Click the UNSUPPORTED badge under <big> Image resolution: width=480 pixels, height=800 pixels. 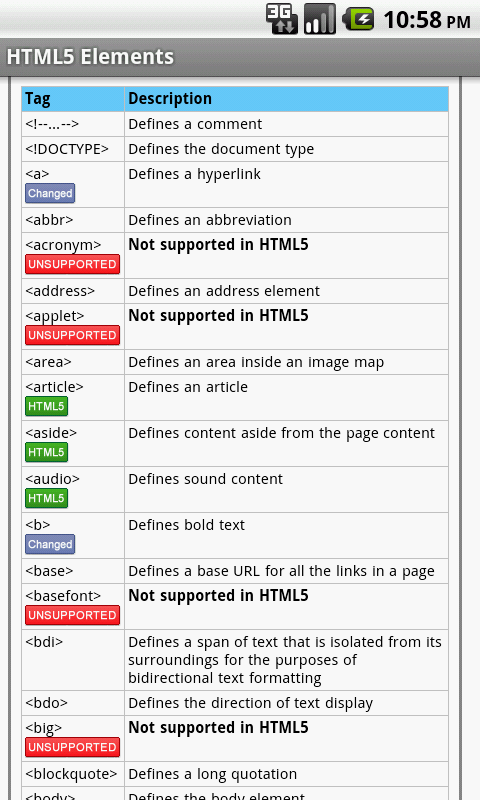pos(72,747)
